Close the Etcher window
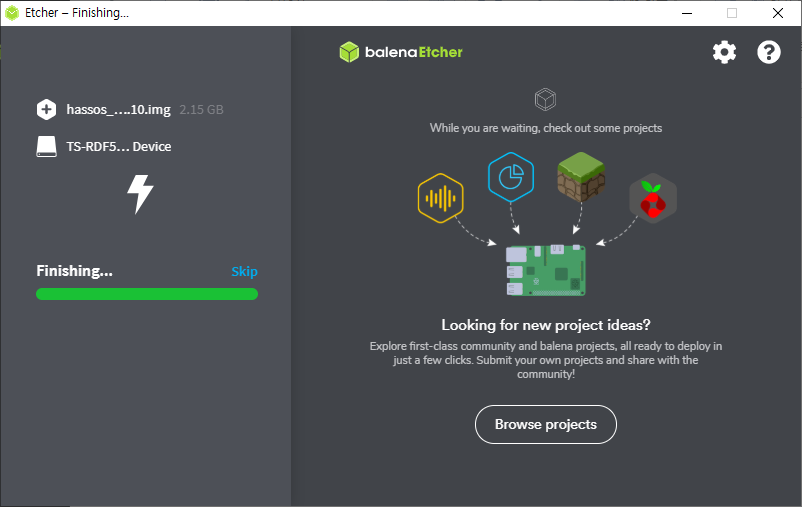Screen dimensions: 802x507 778,13
